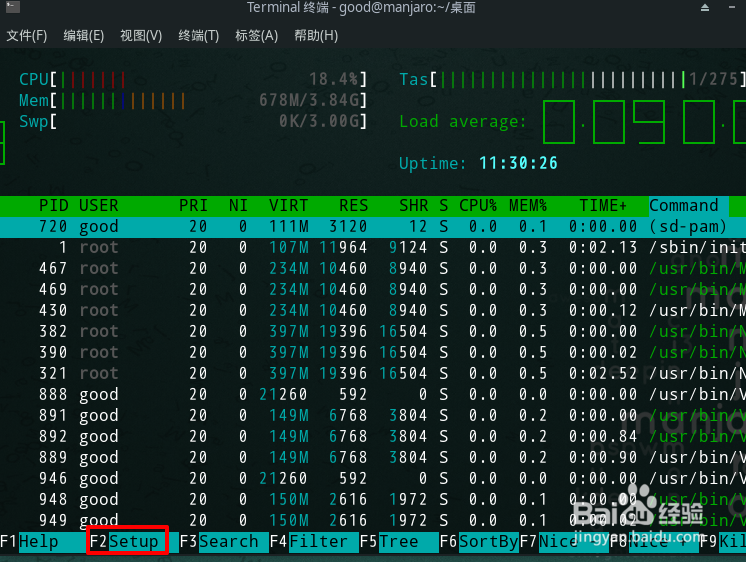Sort by the NI column header

coord(238,206)
